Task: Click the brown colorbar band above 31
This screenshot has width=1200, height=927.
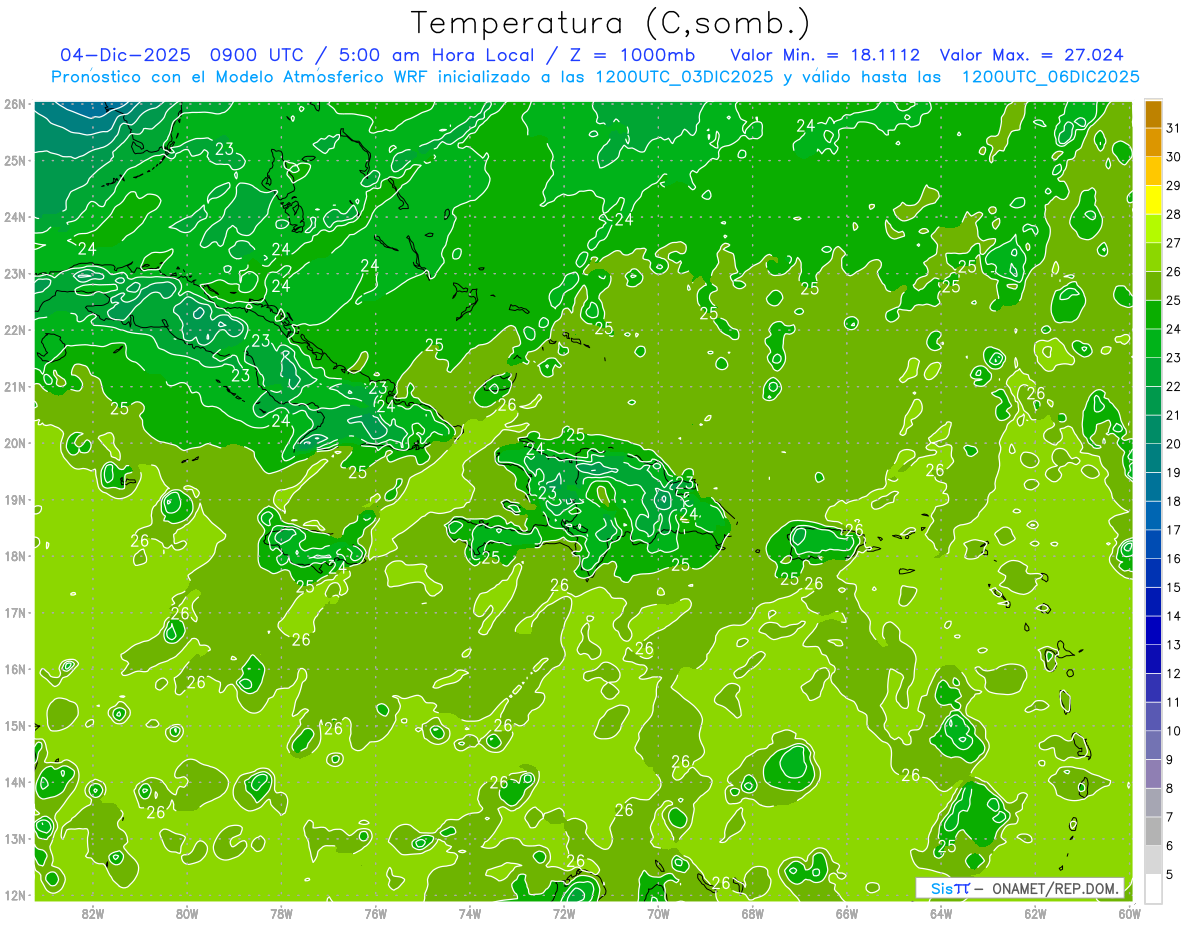Action: coord(1153,114)
